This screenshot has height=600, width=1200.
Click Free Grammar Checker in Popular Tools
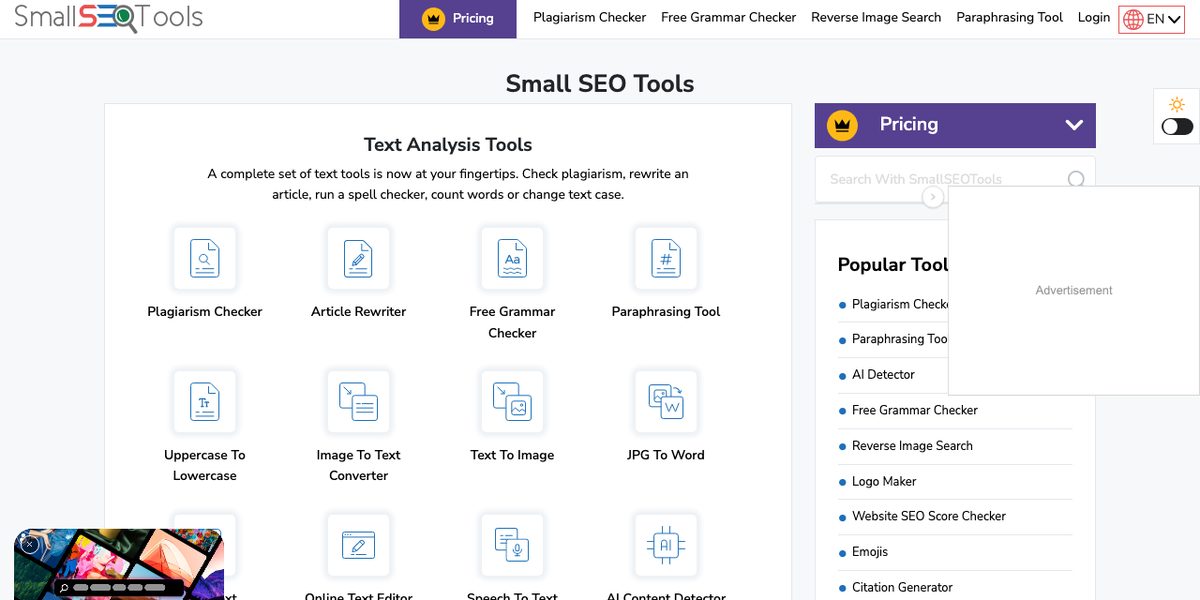click(x=915, y=410)
